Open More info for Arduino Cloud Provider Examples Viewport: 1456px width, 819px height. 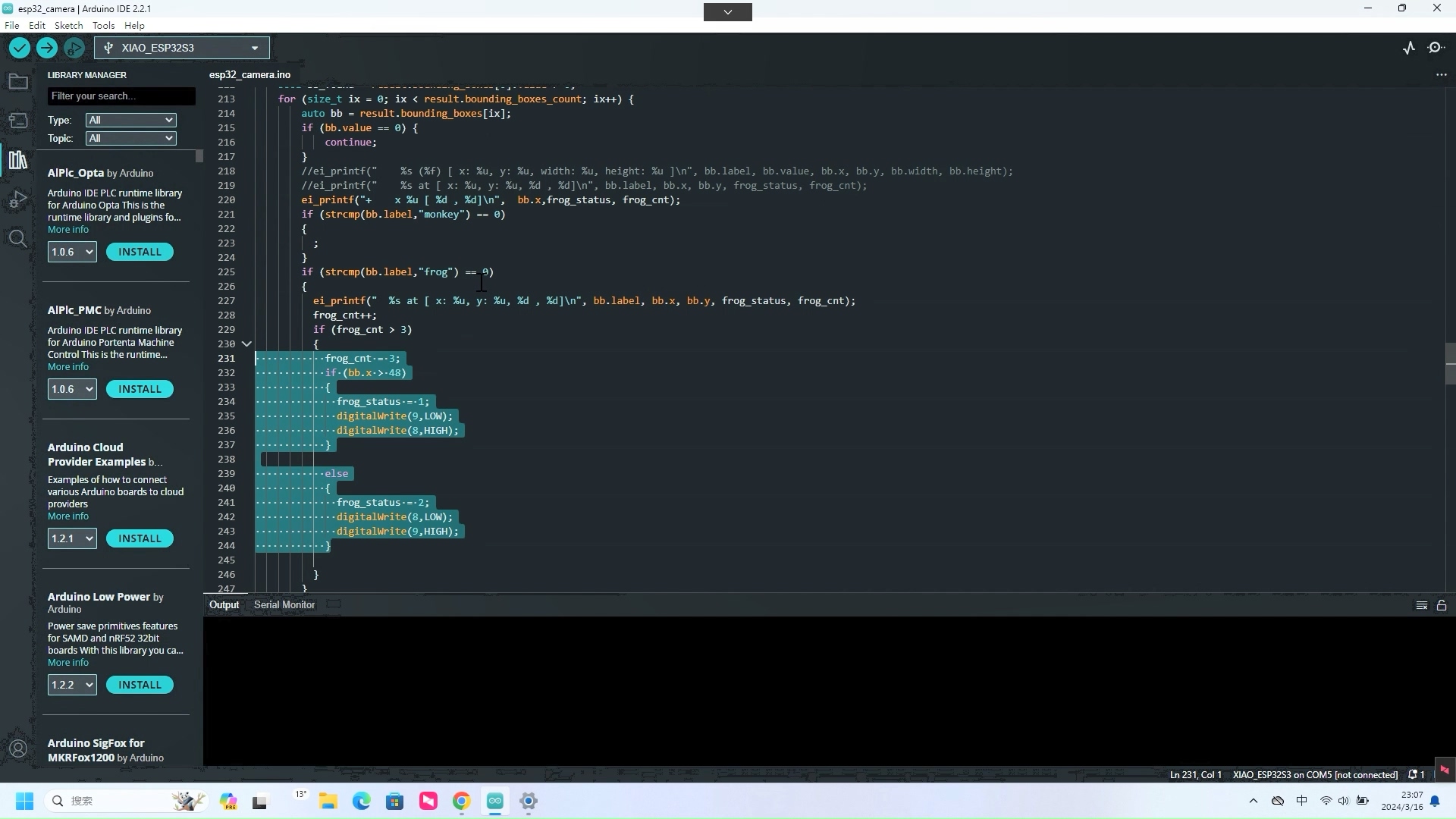[x=68, y=516]
